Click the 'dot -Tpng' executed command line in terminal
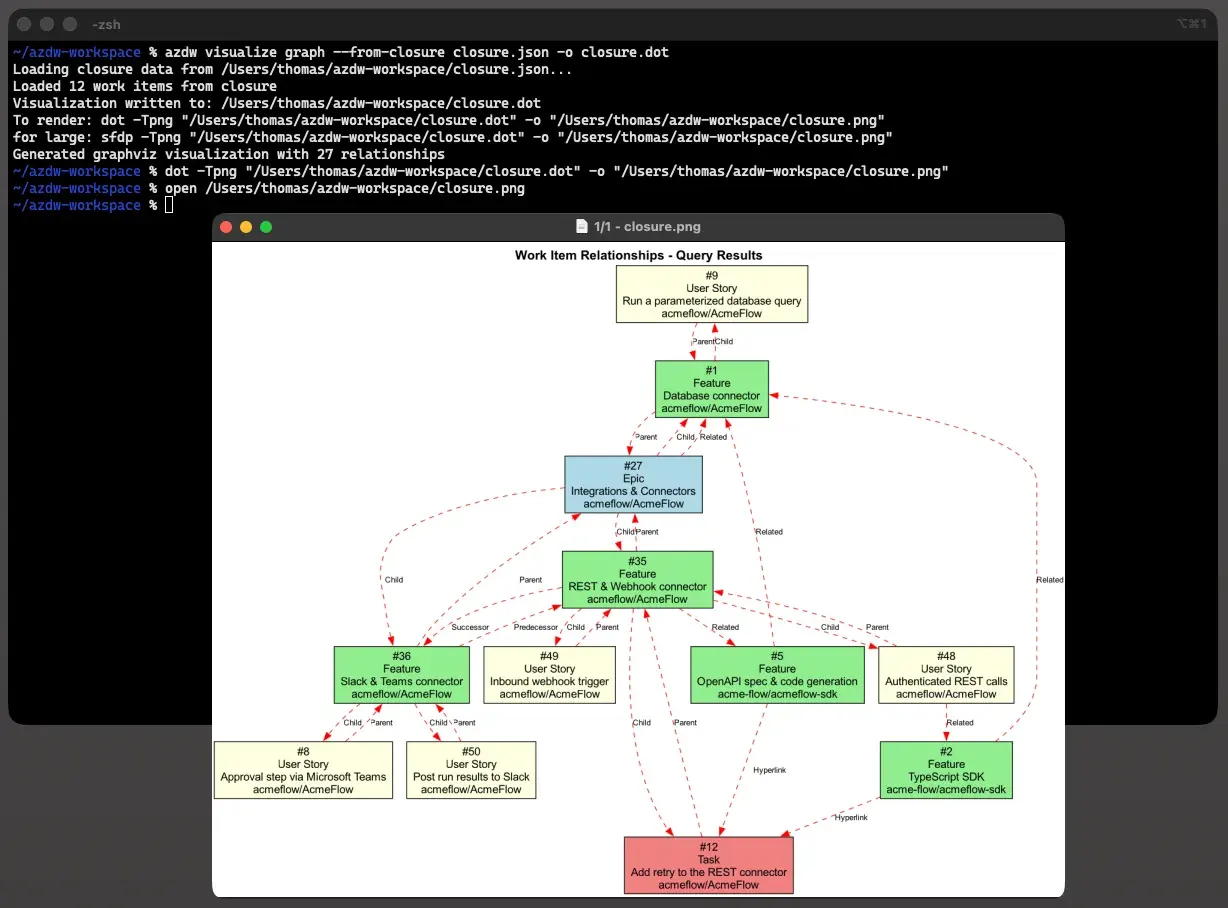 480,171
